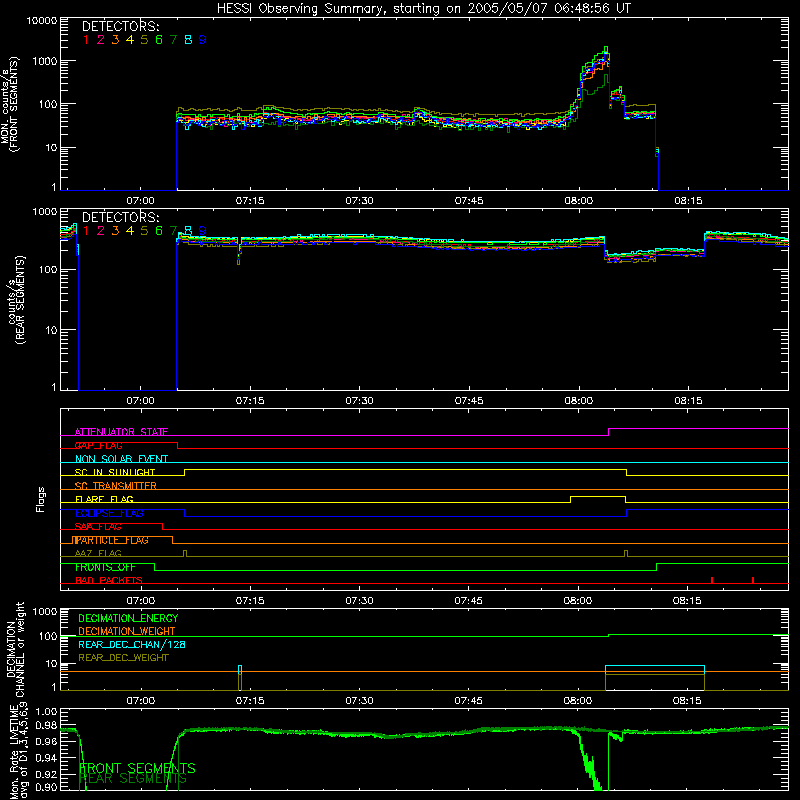Click yellow detector 4 in front segments legend
This screenshot has height=800, width=800.
pyautogui.click(x=130, y=40)
